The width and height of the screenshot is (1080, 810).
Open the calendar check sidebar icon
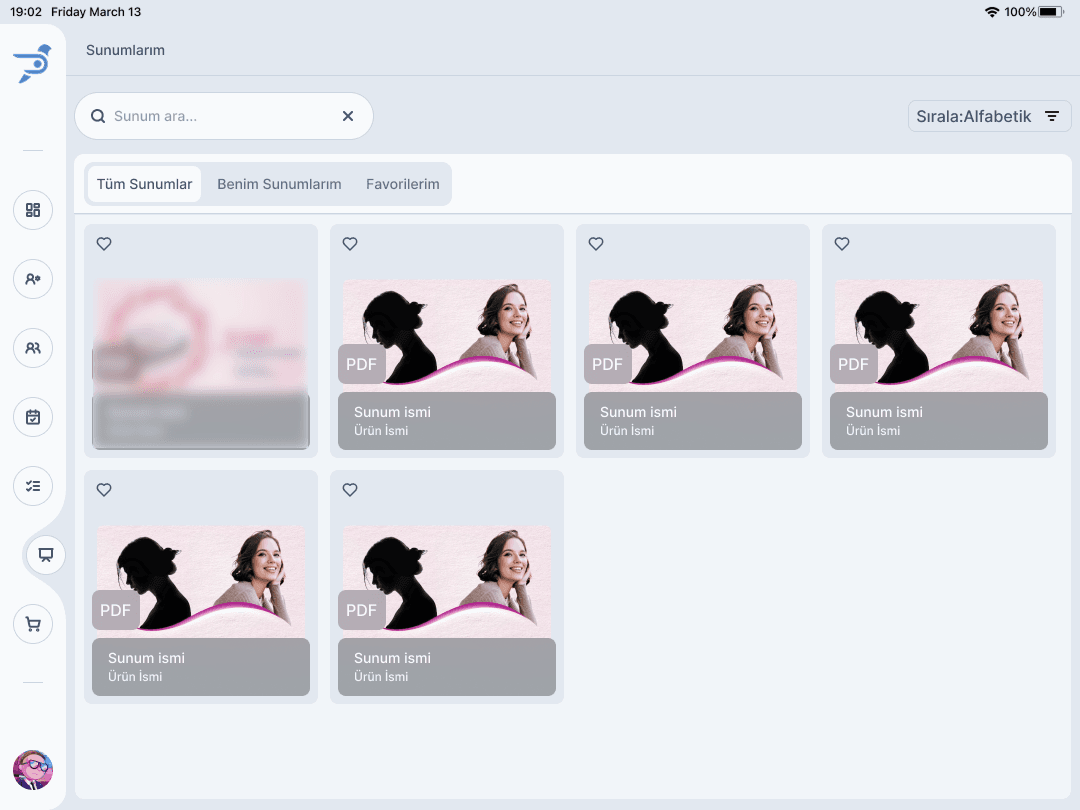pyautogui.click(x=33, y=417)
